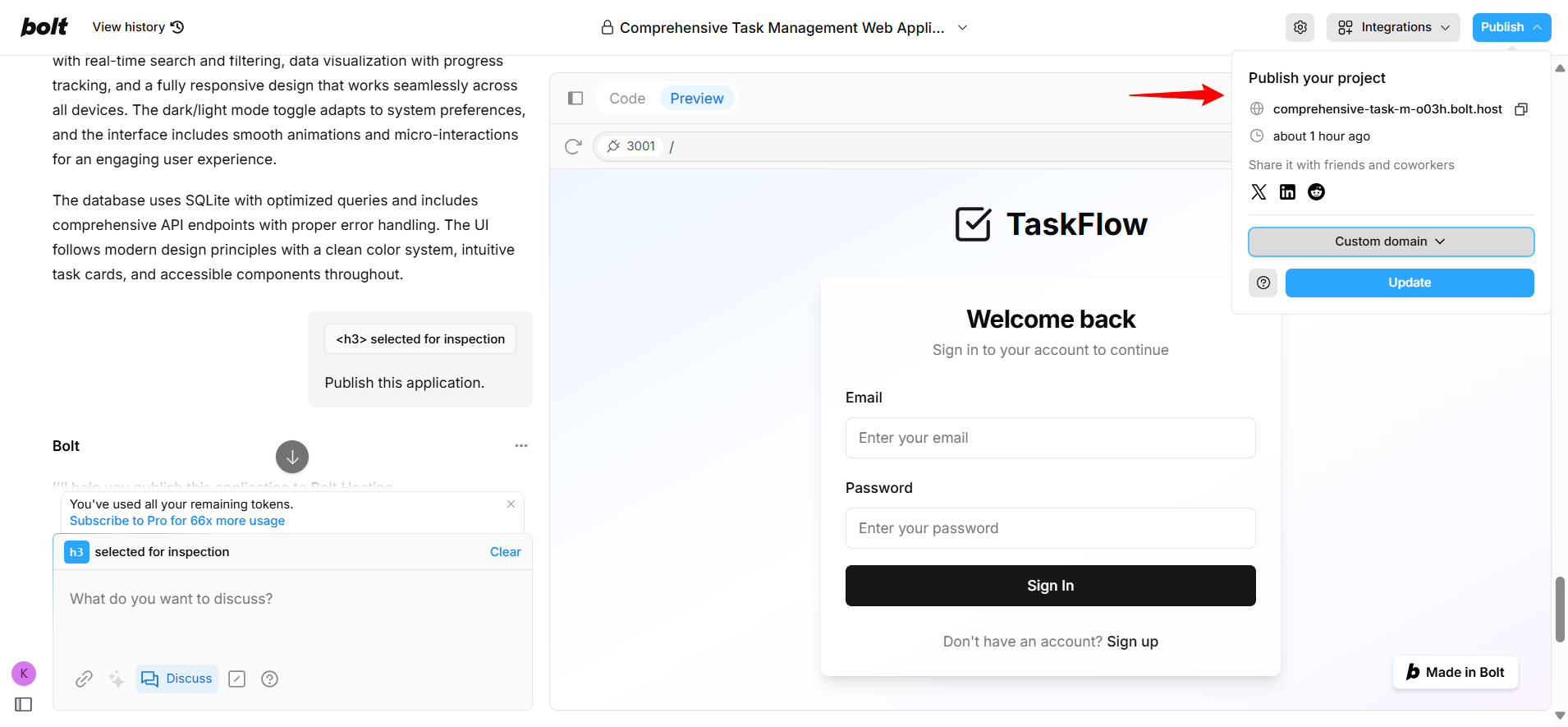Click the page vertical scrollbar thumb
The width and height of the screenshot is (1568, 727).
(x=1560, y=609)
